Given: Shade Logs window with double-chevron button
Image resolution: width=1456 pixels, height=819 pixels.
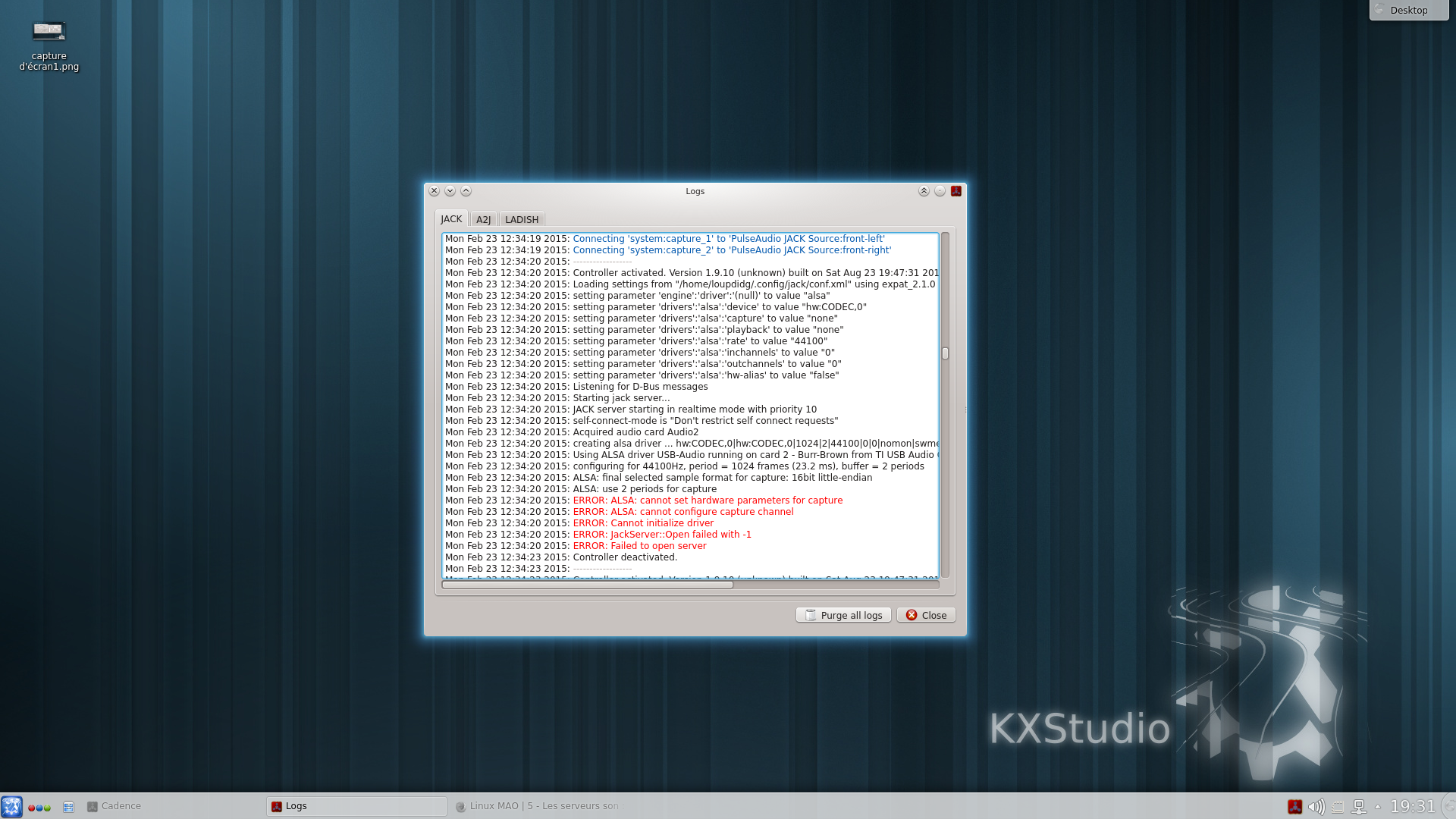Looking at the screenshot, I should [924, 191].
